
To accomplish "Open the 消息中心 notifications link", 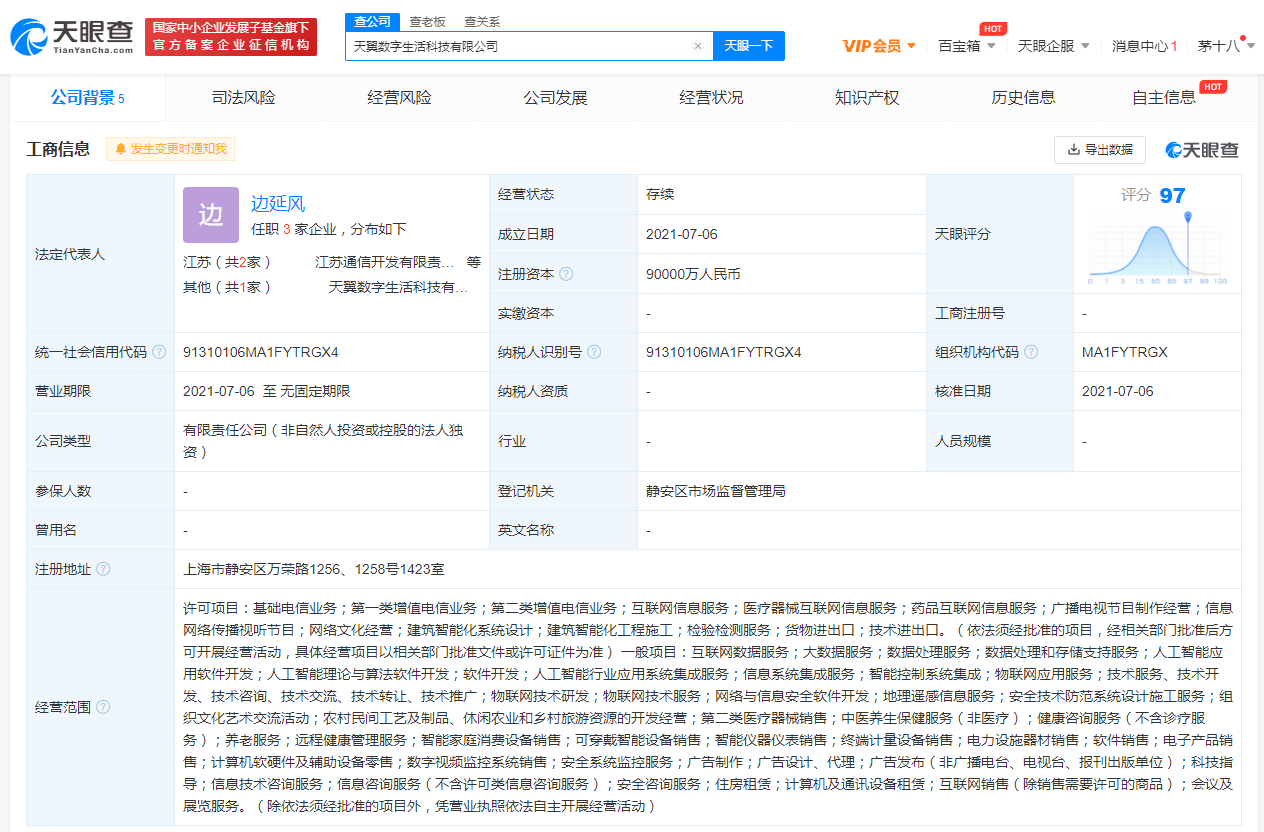I will 1144,46.
